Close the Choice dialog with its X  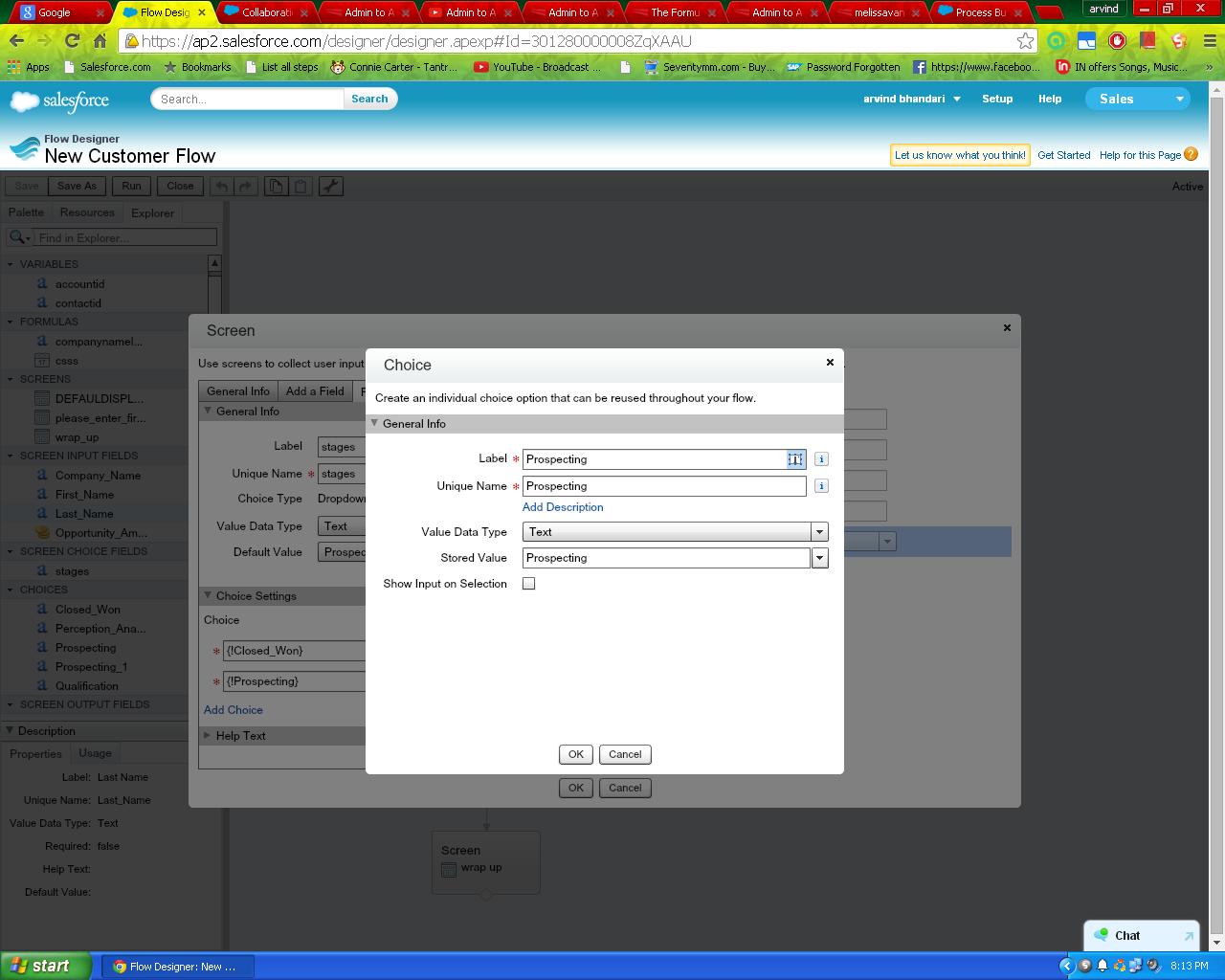pos(830,362)
